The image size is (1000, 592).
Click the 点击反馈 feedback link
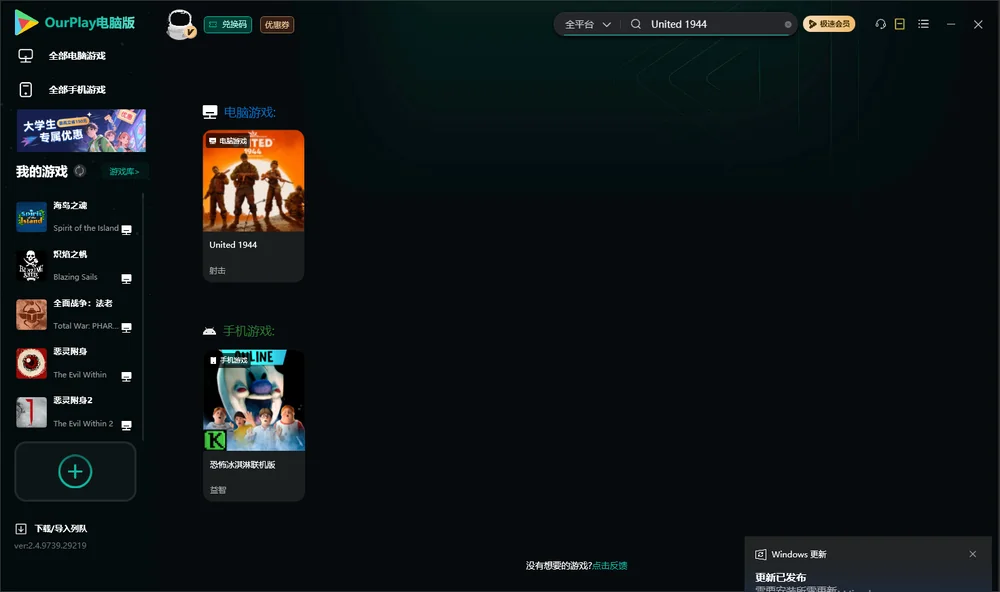coord(610,566)
